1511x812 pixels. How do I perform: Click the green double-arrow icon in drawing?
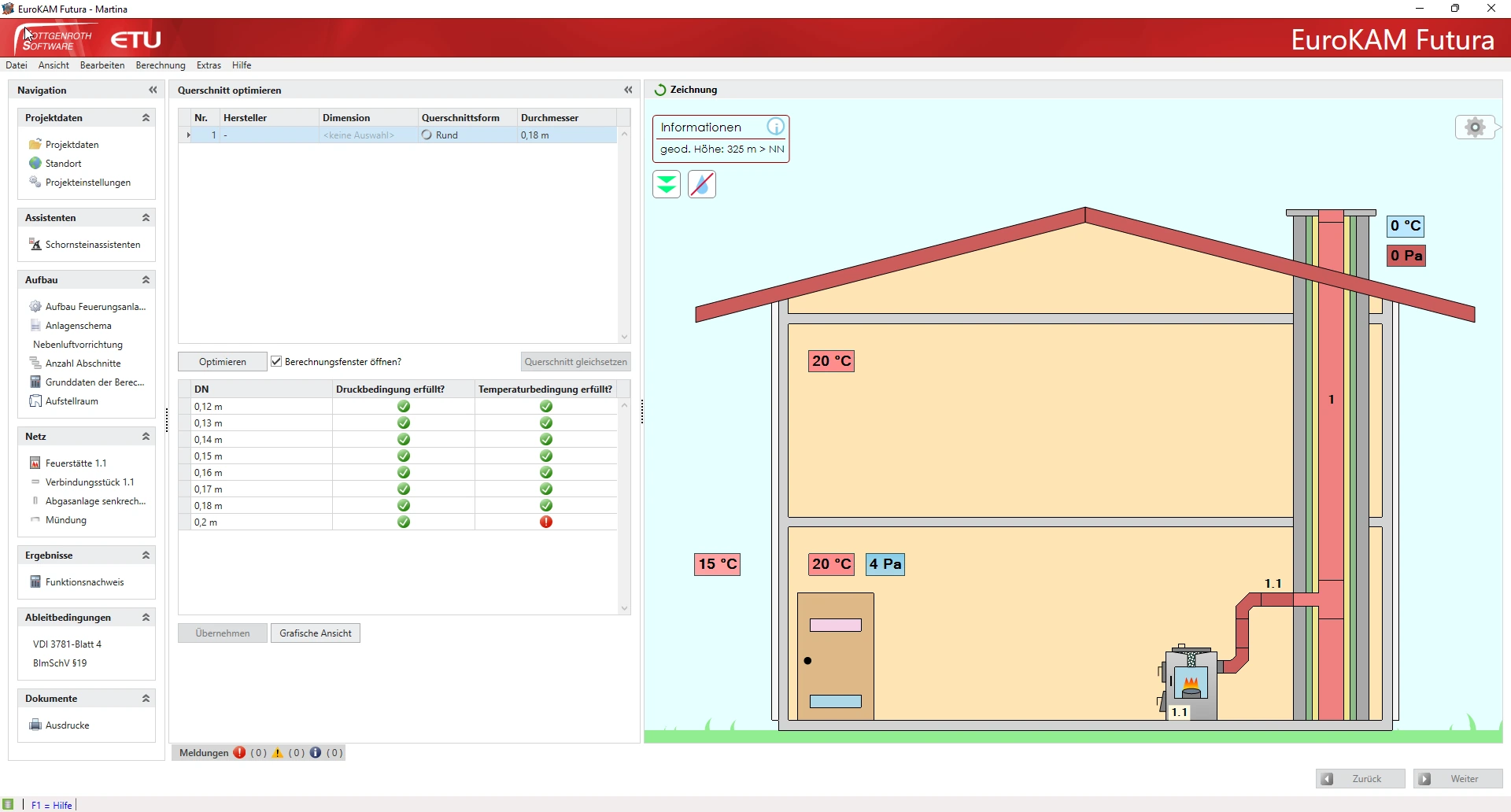coord(667,185)
